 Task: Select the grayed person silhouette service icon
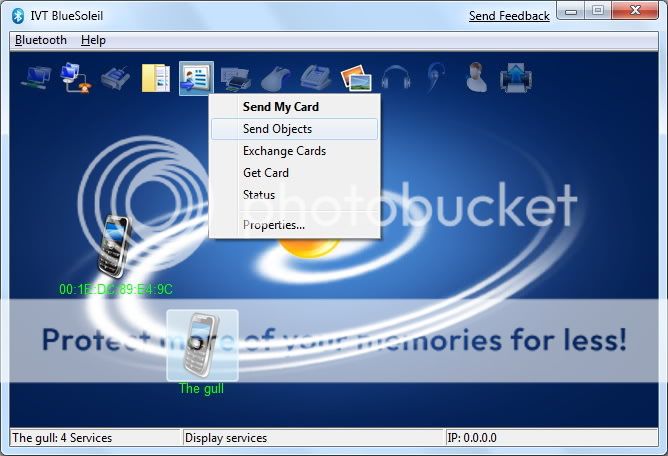(x=476, y=77)
